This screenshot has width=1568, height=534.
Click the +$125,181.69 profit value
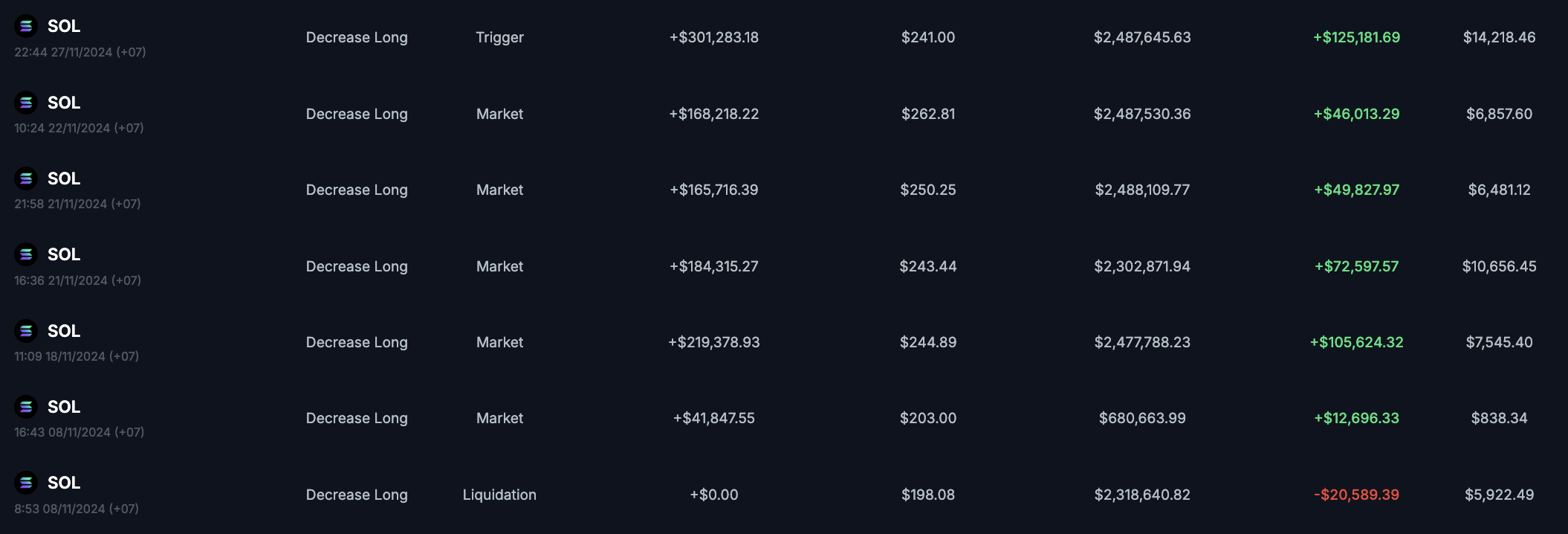1356,37
